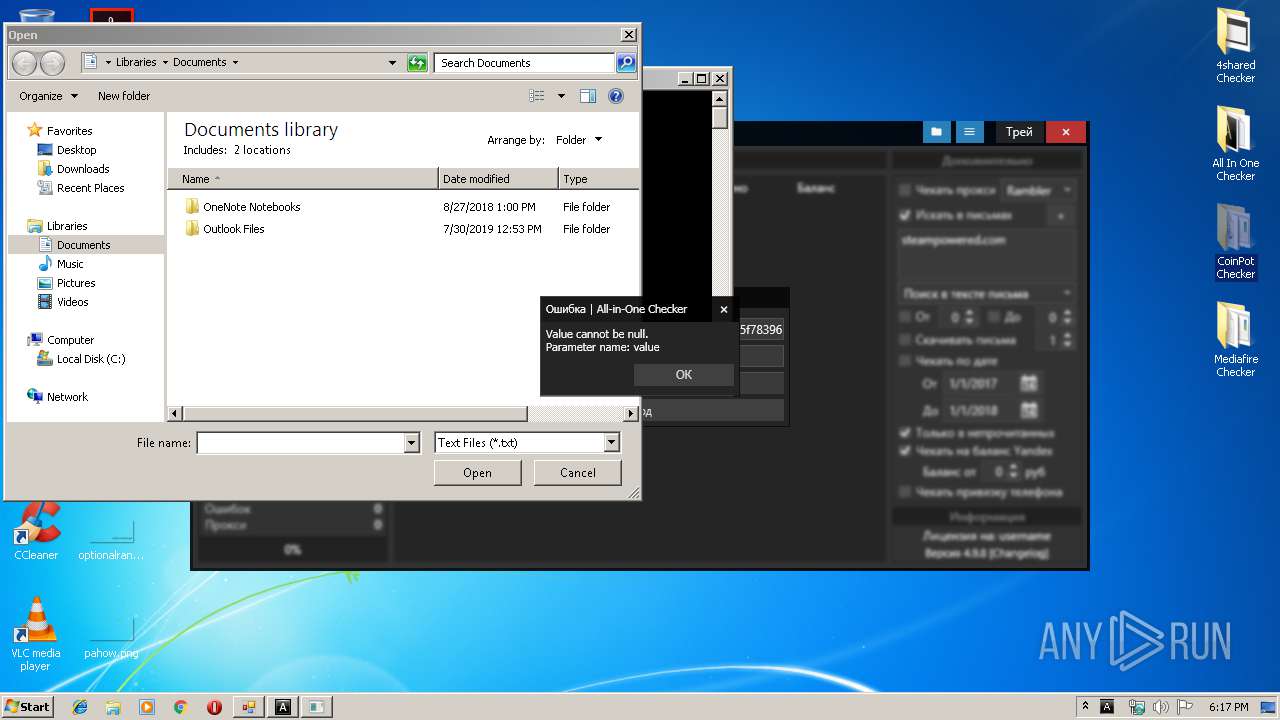The image size is (1280, 720).
Task: Toggle the check-by-date checkbox
Action: point(905,361)
